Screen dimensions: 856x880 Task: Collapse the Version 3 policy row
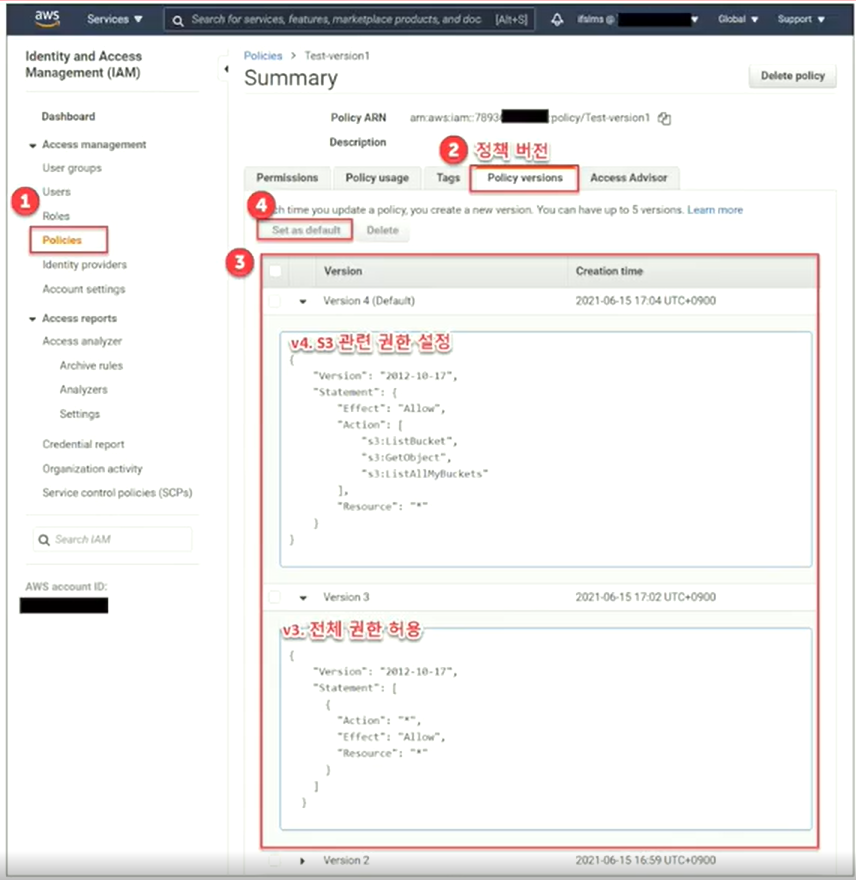tap(303, 598)
